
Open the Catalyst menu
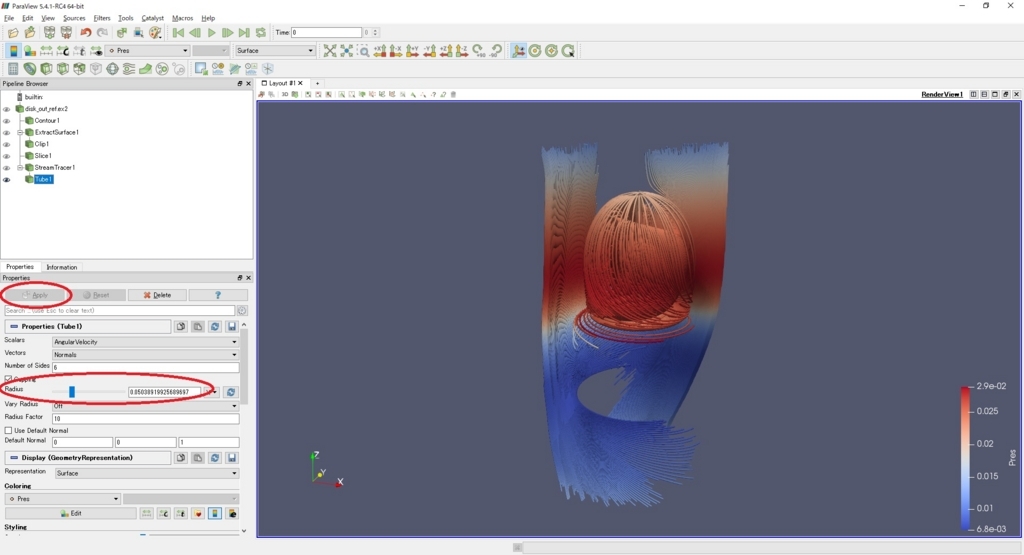[x=153, y=18]
